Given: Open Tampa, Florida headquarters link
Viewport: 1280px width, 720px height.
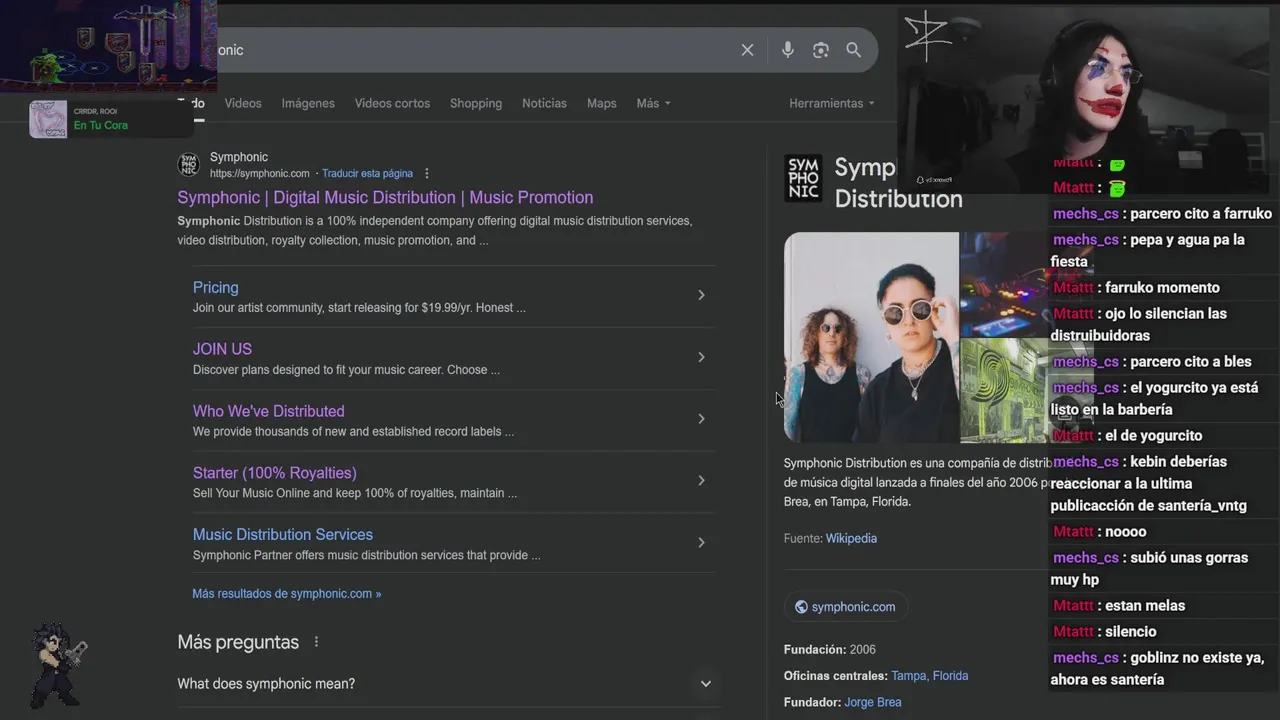Looking at the screenshot, I should coord(929,676).
